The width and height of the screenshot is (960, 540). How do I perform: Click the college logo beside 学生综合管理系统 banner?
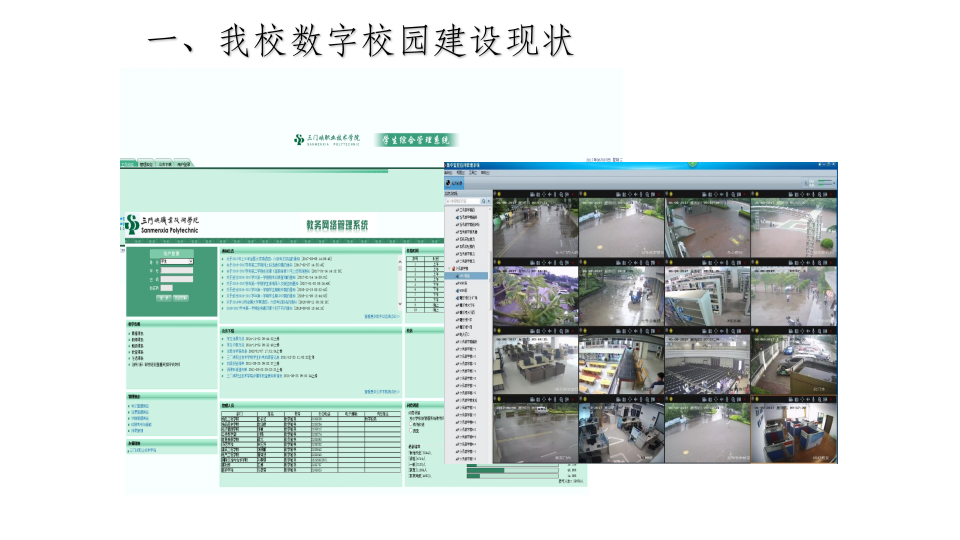coord(327,140)
